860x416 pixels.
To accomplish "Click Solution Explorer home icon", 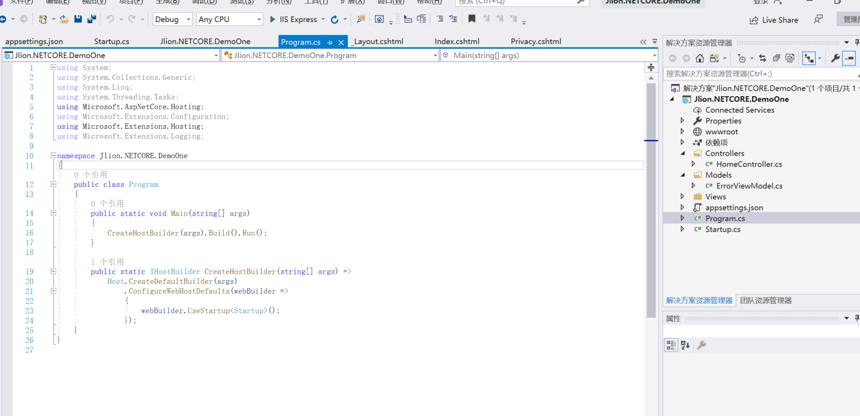I will pos(700,58).
